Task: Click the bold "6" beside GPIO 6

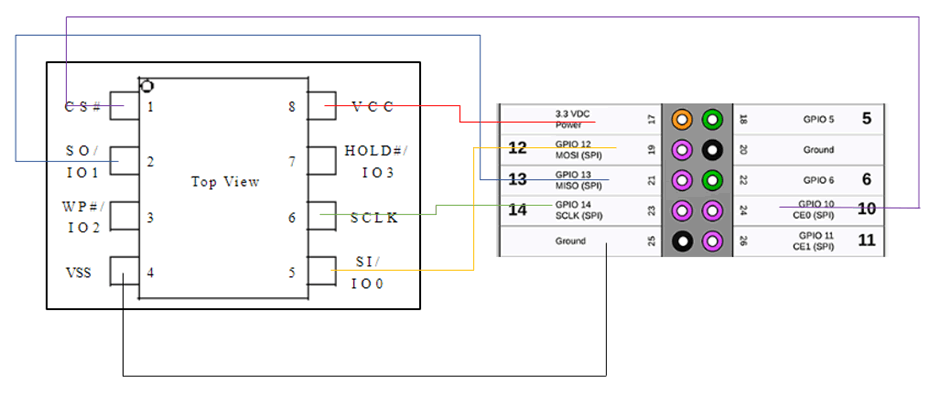Action: 866,179
